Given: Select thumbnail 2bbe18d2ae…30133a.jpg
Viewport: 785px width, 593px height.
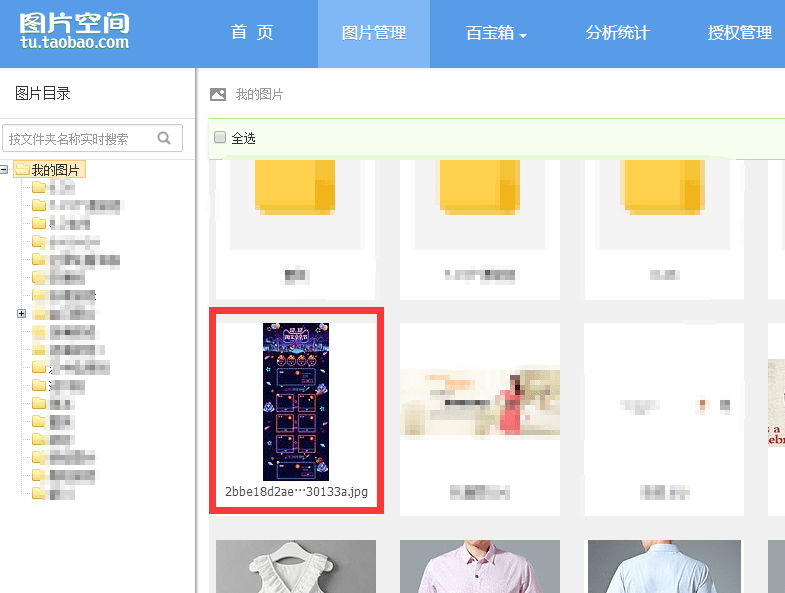Looking at the screenshot, I should [296, 402].
